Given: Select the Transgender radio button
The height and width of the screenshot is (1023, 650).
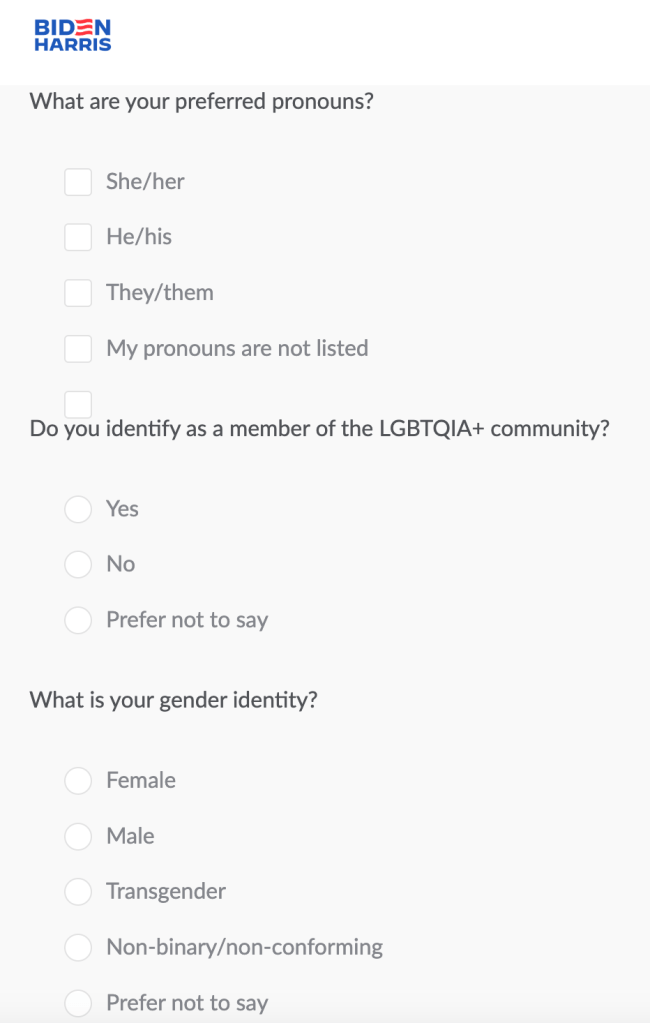Looking at the screenshot, I should tap(78, 892).
